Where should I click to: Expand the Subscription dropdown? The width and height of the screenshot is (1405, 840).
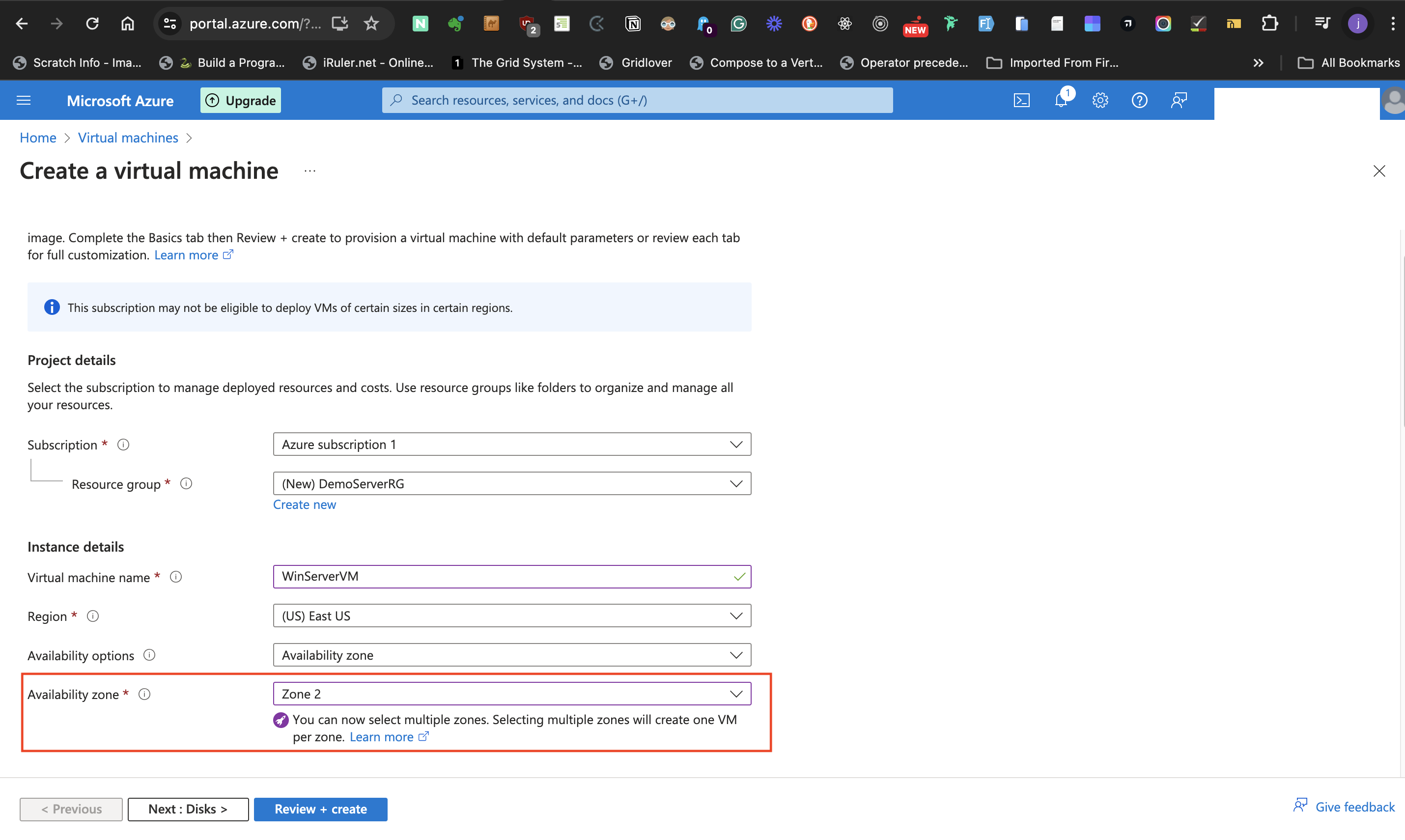click(512, 445)
